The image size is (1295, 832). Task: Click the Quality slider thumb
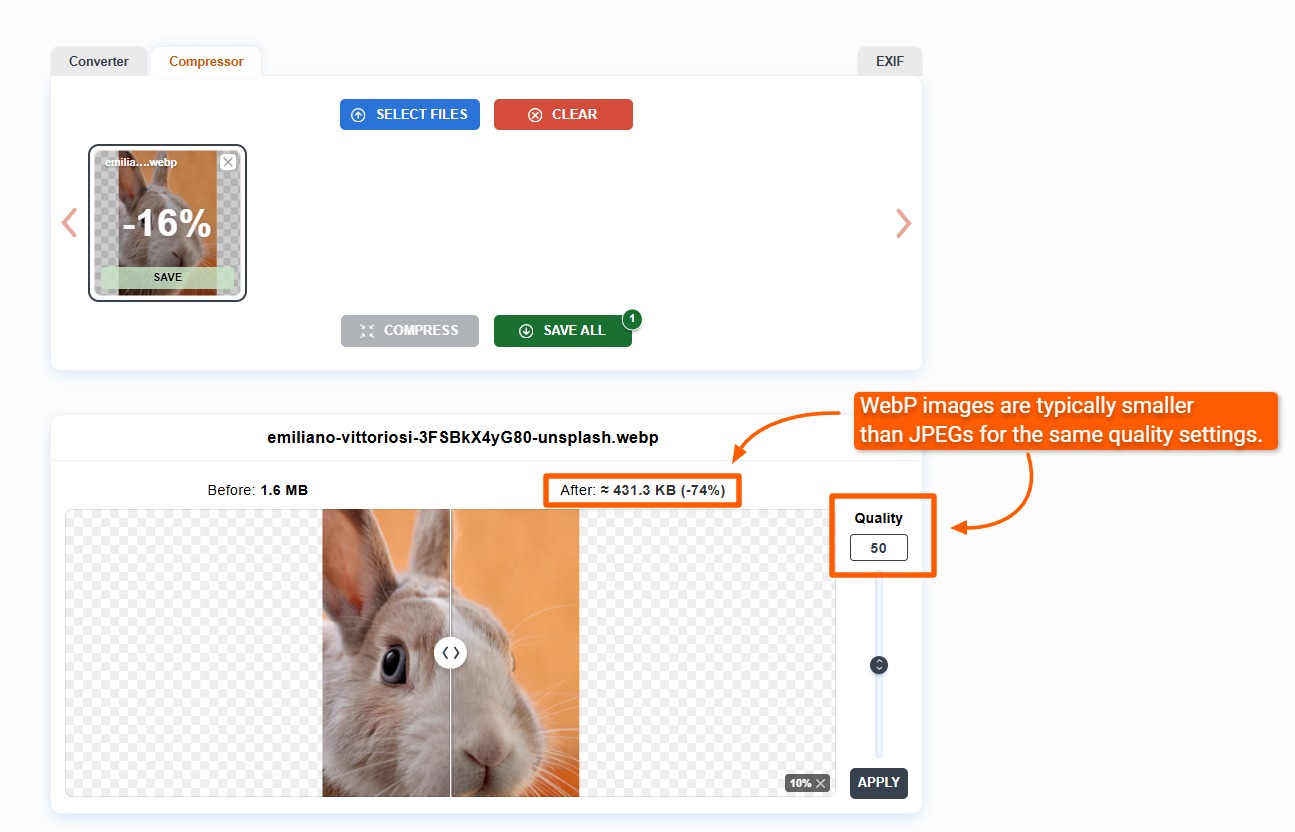pos(878,664)
